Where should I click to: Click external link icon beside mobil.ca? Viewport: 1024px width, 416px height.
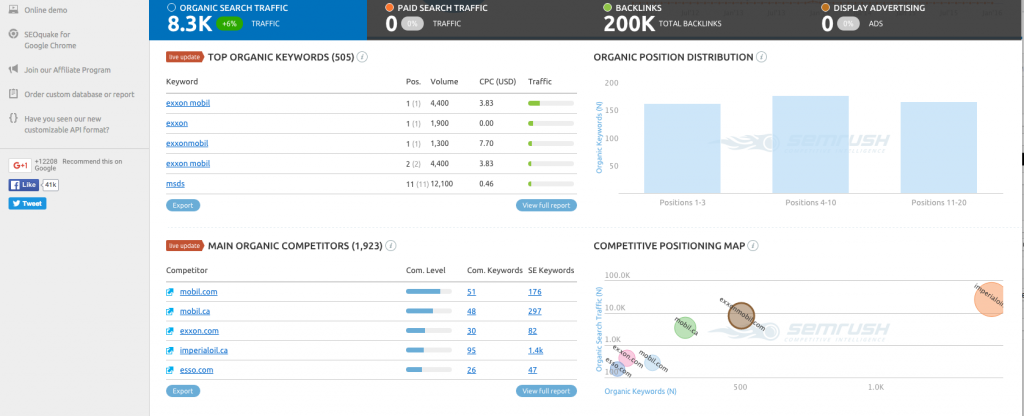coord(170,312)
